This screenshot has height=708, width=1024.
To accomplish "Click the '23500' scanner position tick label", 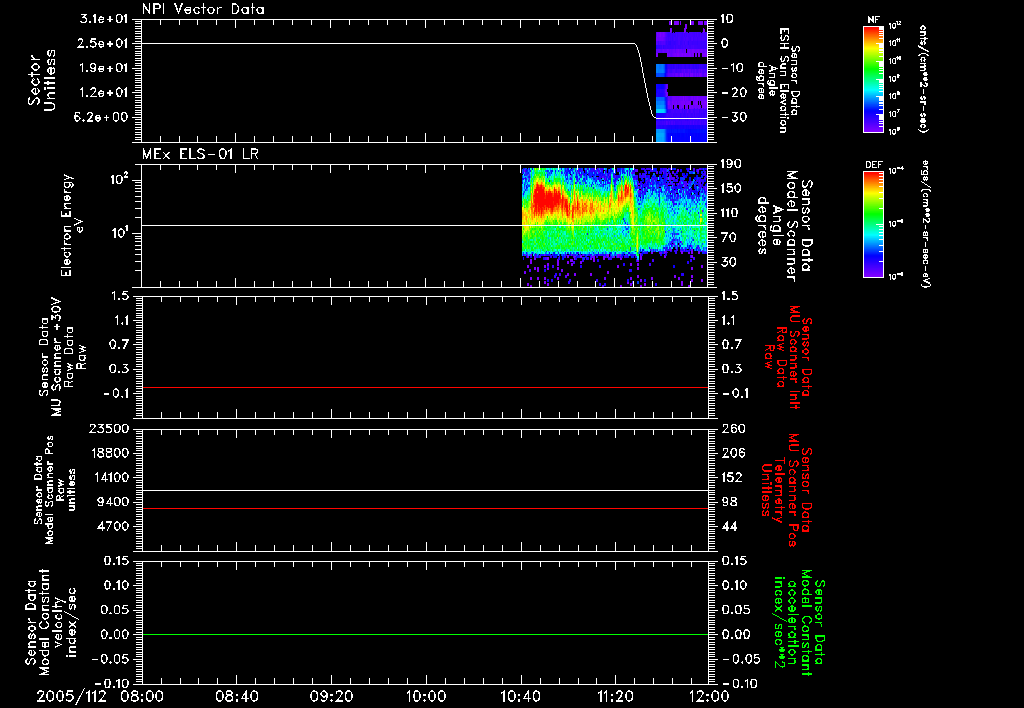I will tap(108, 428).
